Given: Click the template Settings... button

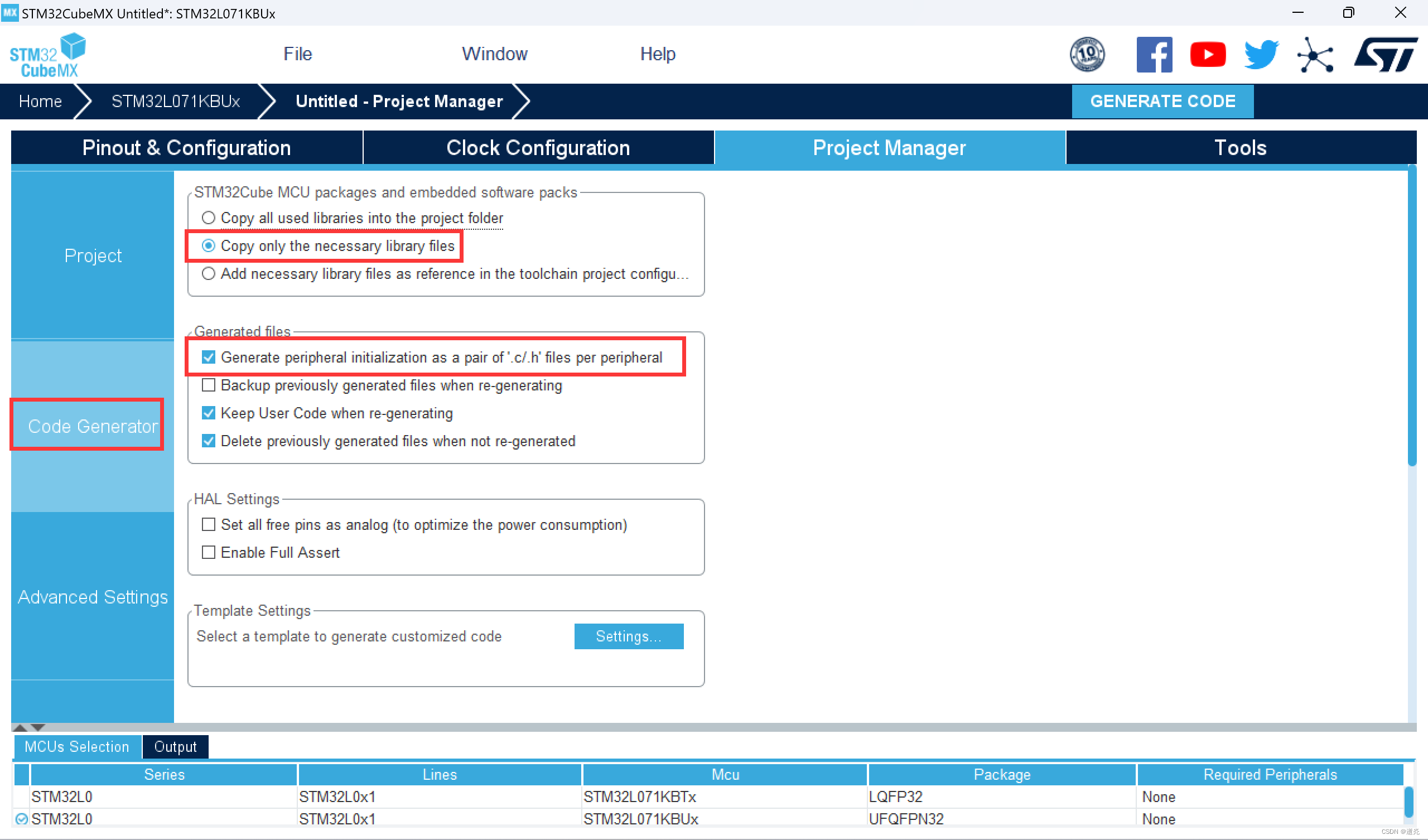Looking at the screenshot, I should click(x=629, y=636).
